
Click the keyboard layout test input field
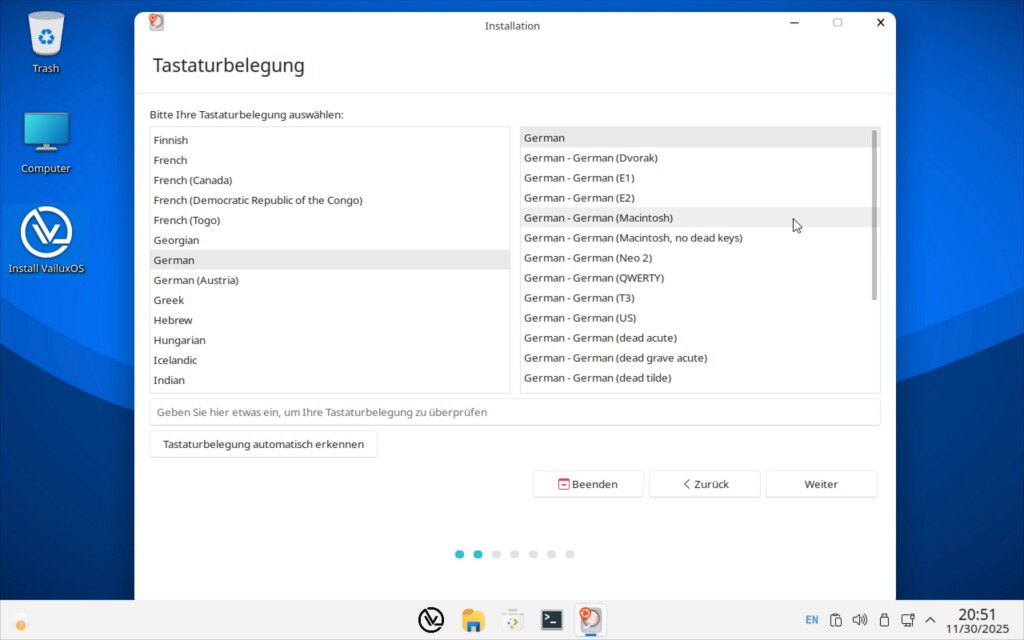pos(514,412)
